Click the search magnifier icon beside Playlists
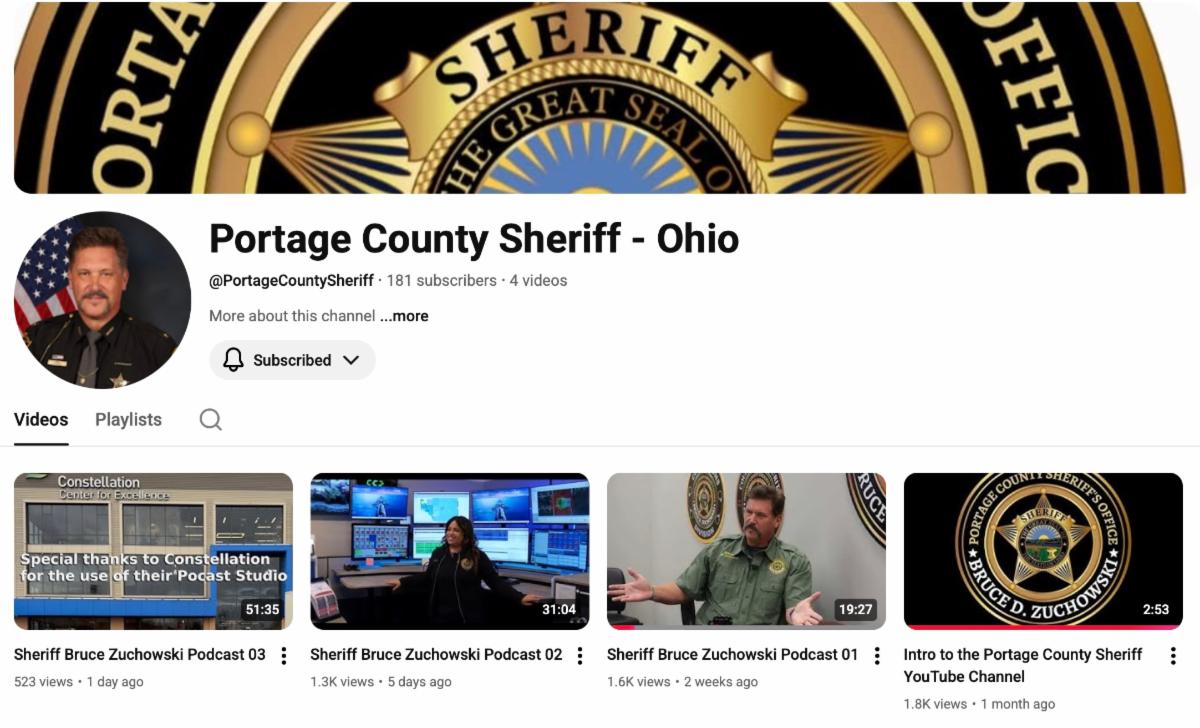 tap(210, 419)
